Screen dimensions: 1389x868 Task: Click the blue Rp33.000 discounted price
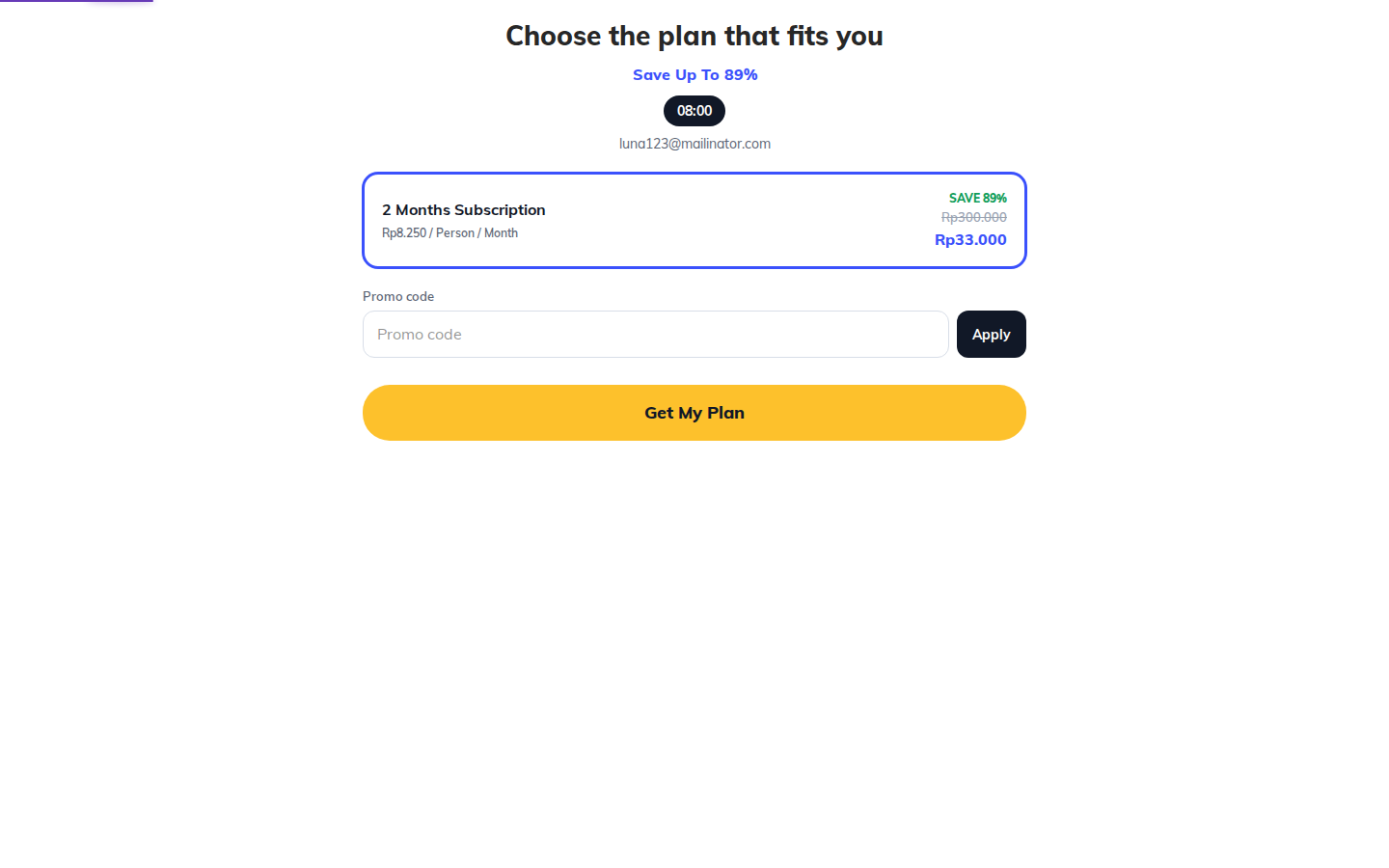(970, 239)
